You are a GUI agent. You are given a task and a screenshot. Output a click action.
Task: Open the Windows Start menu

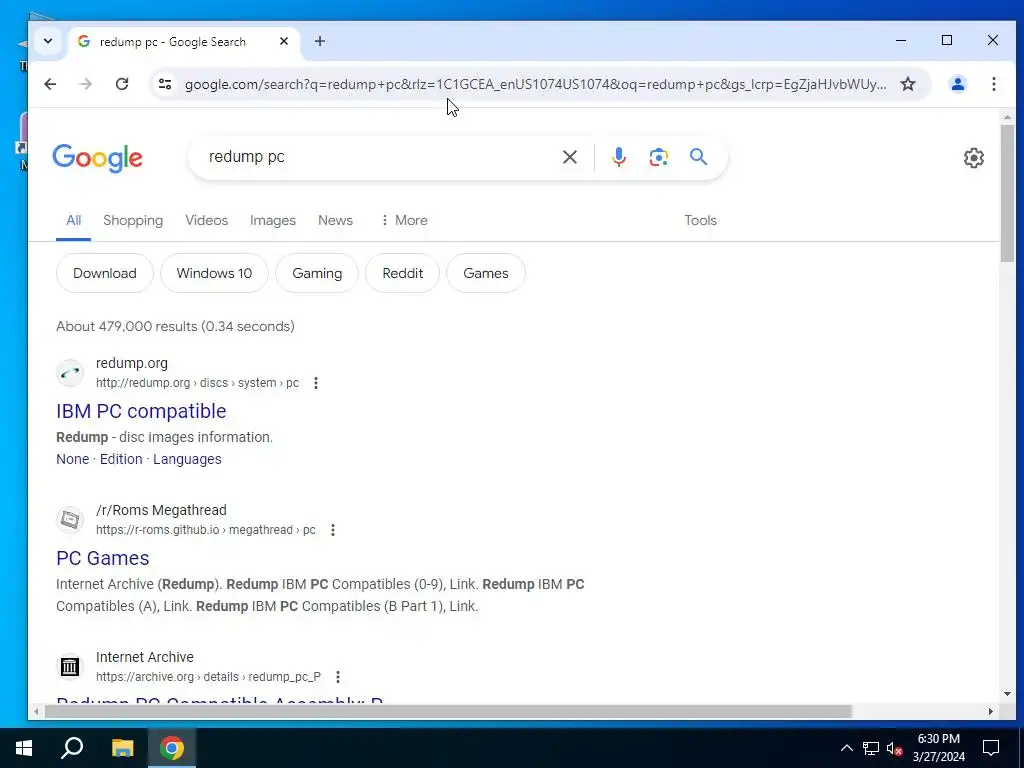tap(24, 748)
